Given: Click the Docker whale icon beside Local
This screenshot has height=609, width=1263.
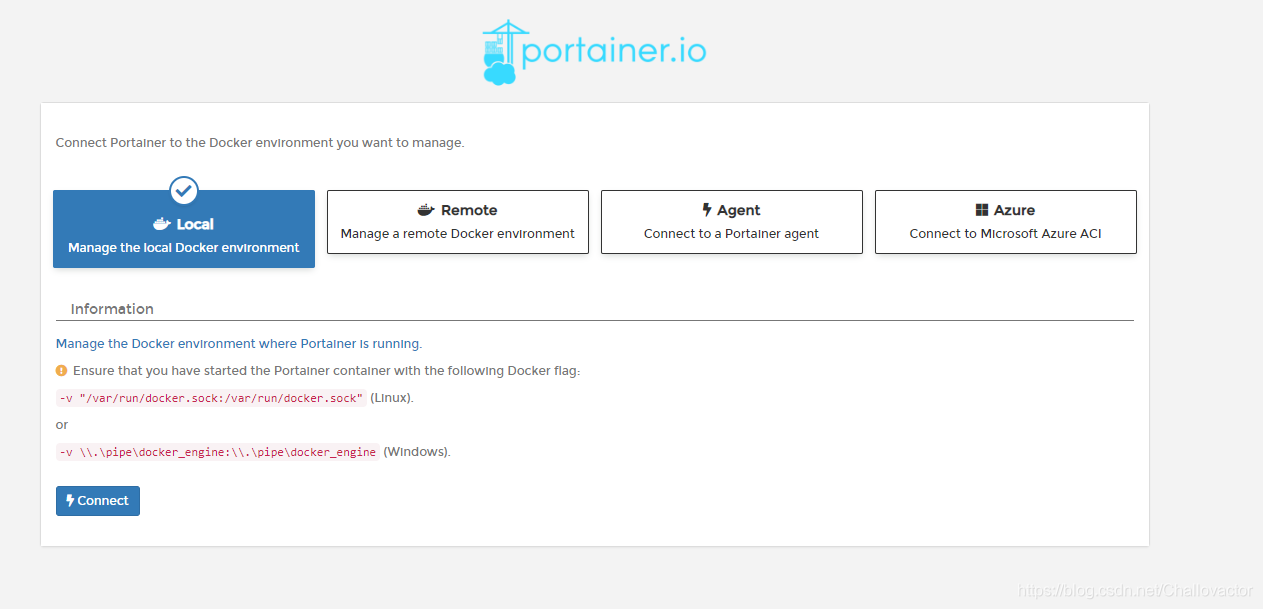Looking at the screenshot, I should tap(163, 224).
